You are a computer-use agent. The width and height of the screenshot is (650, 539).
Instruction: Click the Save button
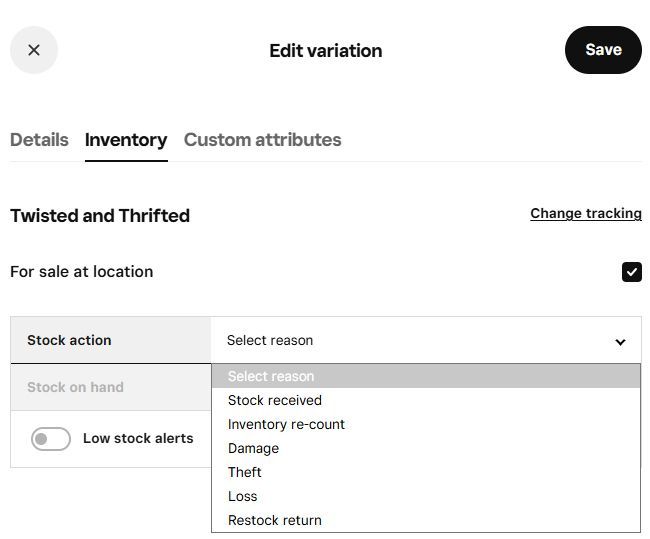[x=603, y=50]
